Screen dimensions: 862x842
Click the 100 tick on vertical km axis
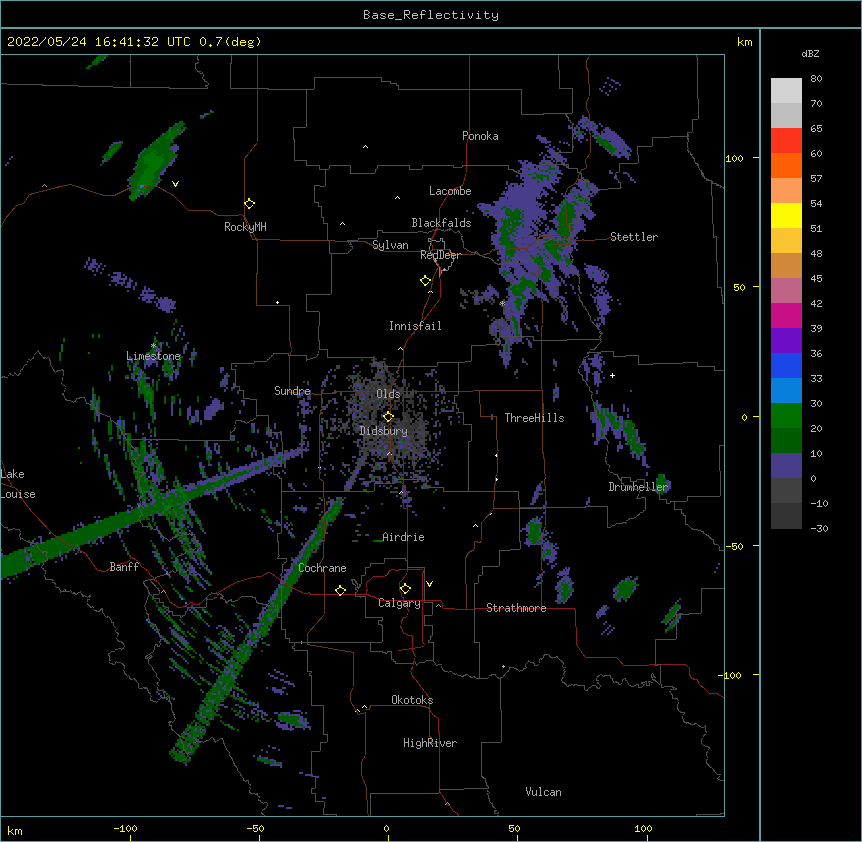[x=734, y=158]
